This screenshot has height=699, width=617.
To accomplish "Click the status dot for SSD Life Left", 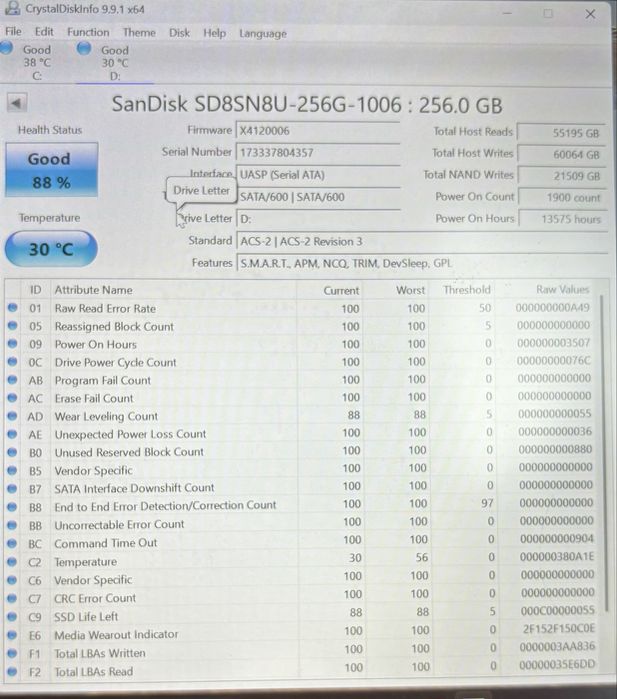I will pyautogui.click(x=12, y=617).
